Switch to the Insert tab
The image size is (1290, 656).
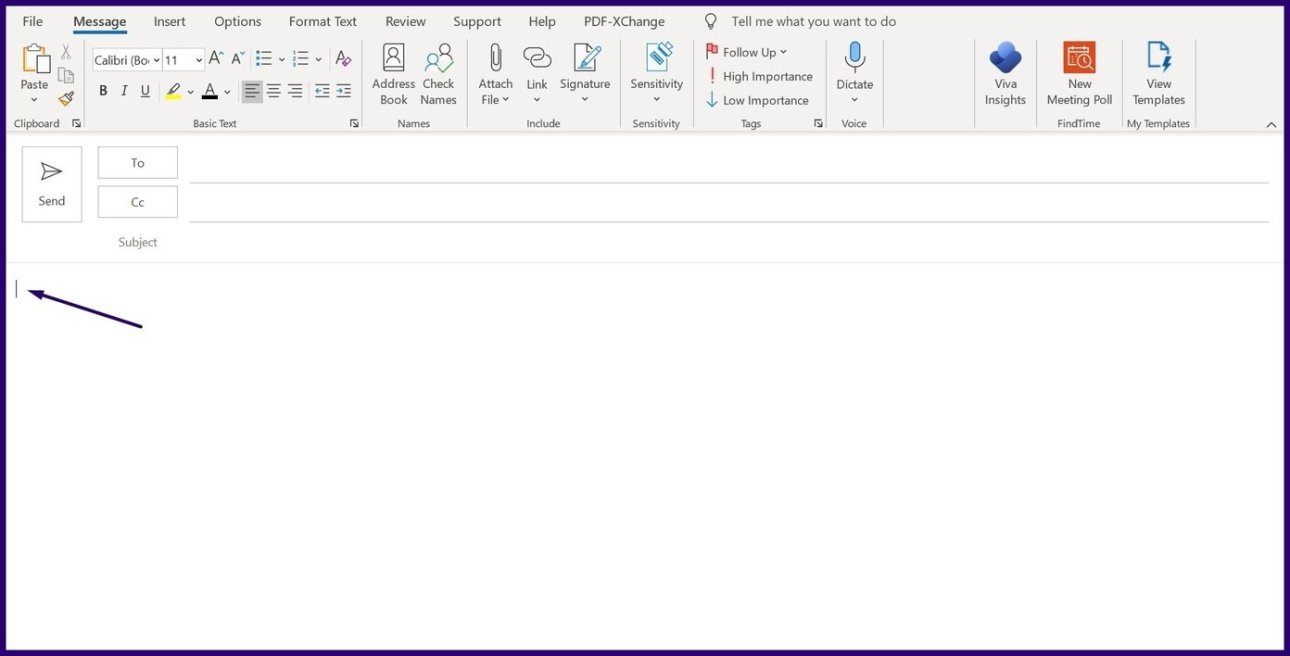click(169, 21)
